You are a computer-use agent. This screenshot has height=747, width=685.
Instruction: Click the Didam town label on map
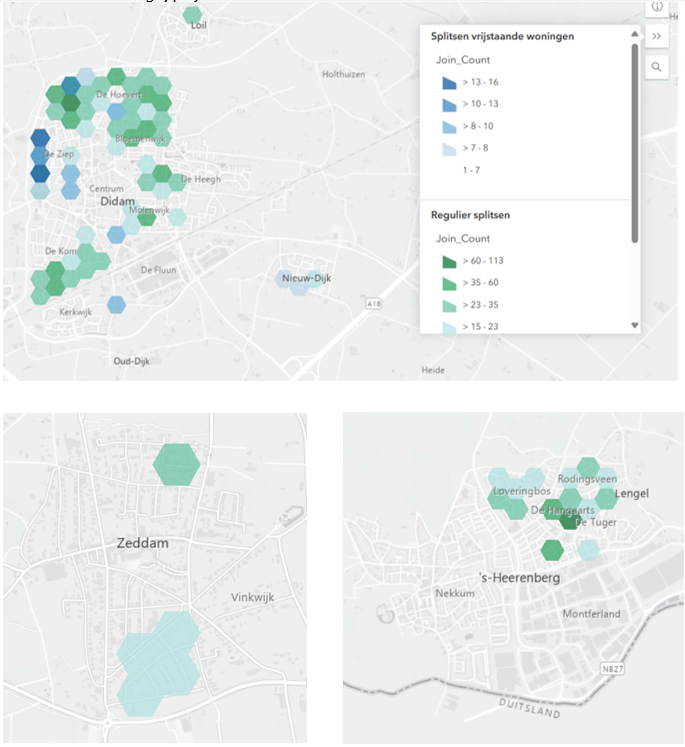point(118,202)
